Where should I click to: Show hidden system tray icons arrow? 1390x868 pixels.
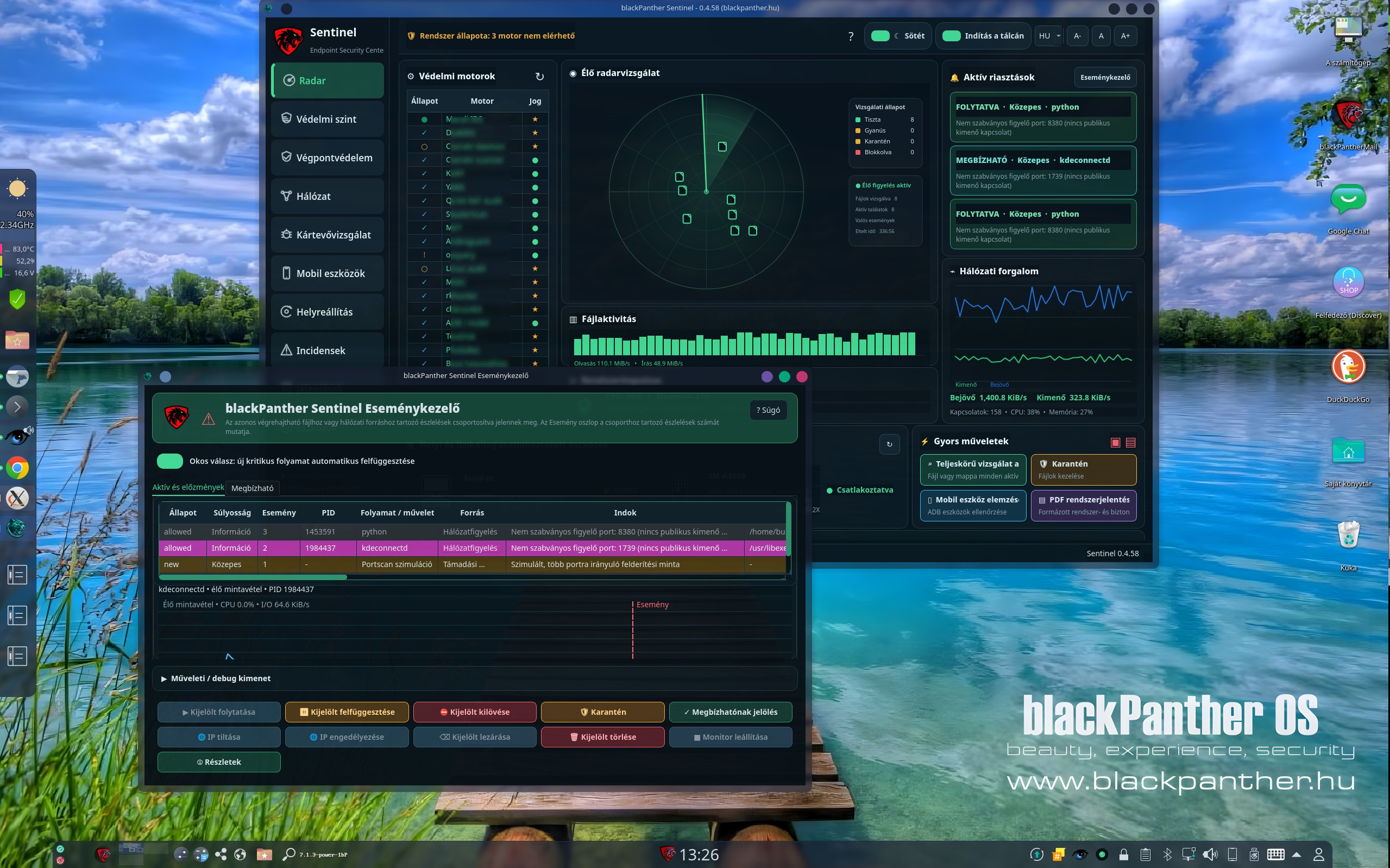(x=1296, y=854)
